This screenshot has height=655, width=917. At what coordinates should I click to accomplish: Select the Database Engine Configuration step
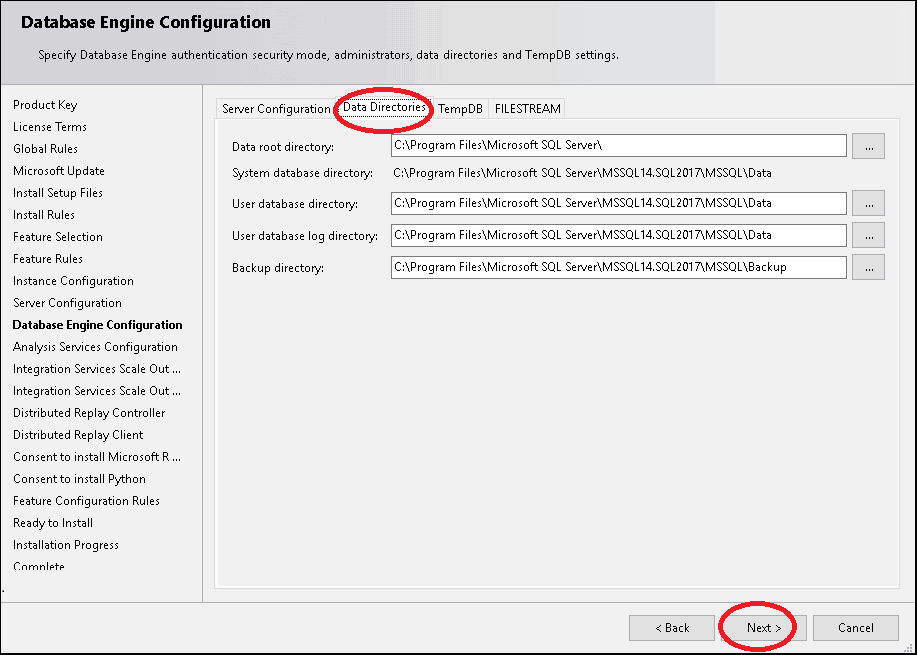click(x=97, y=325)
